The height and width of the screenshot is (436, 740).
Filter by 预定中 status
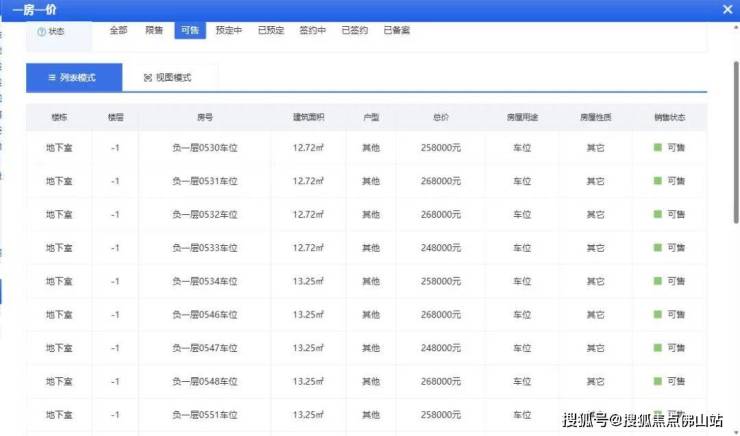229,31
